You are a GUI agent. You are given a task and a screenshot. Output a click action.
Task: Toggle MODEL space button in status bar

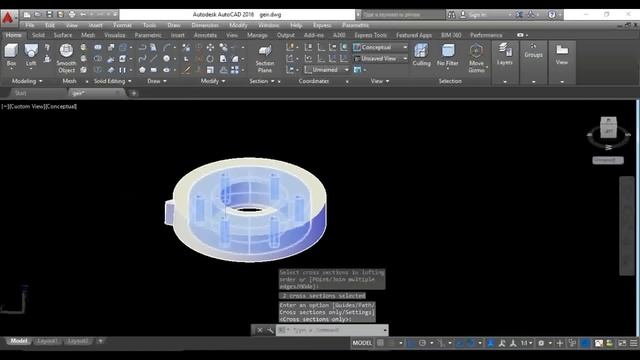[x=362, y=343]
